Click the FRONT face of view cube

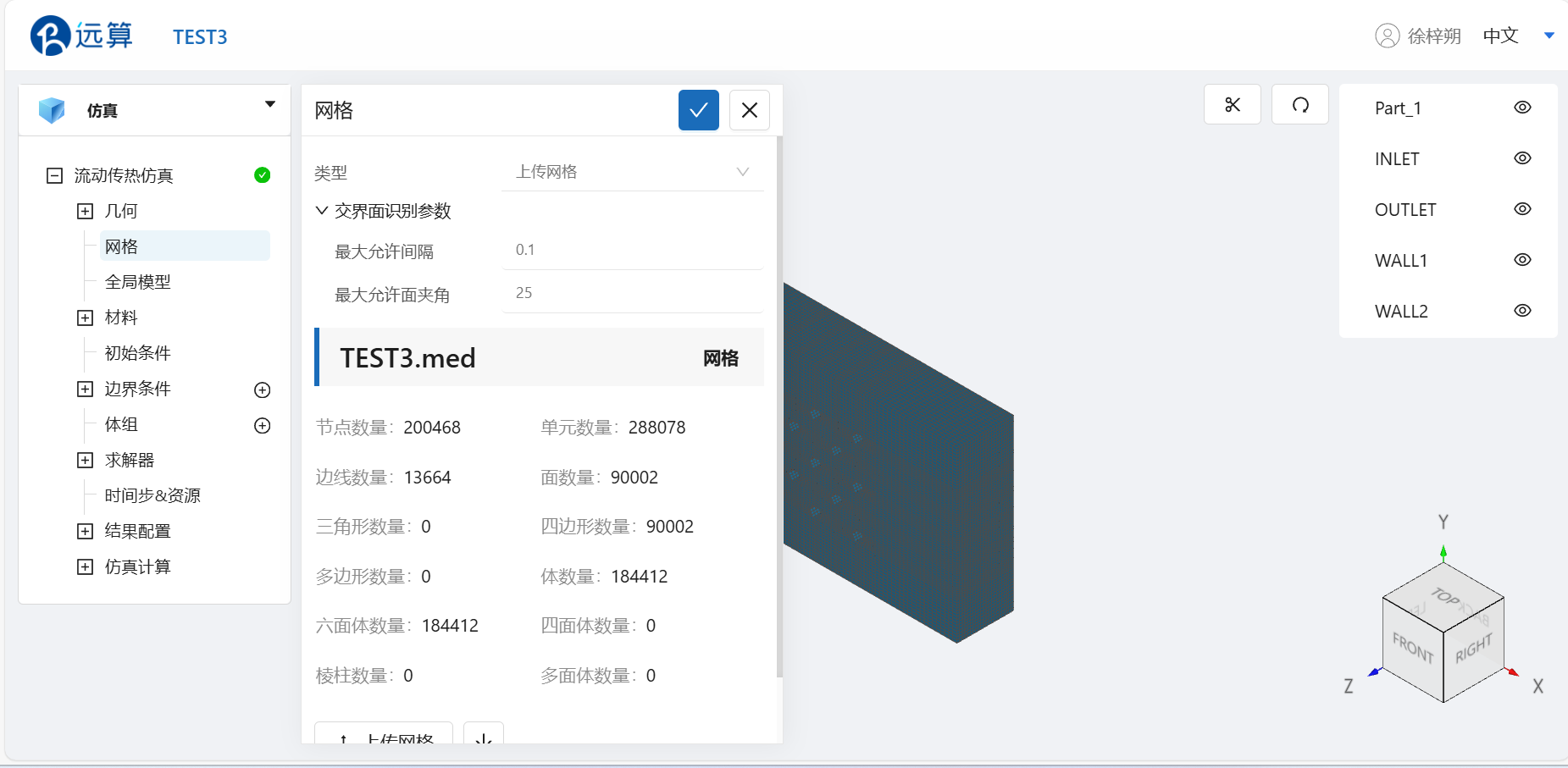(1413, 649)
